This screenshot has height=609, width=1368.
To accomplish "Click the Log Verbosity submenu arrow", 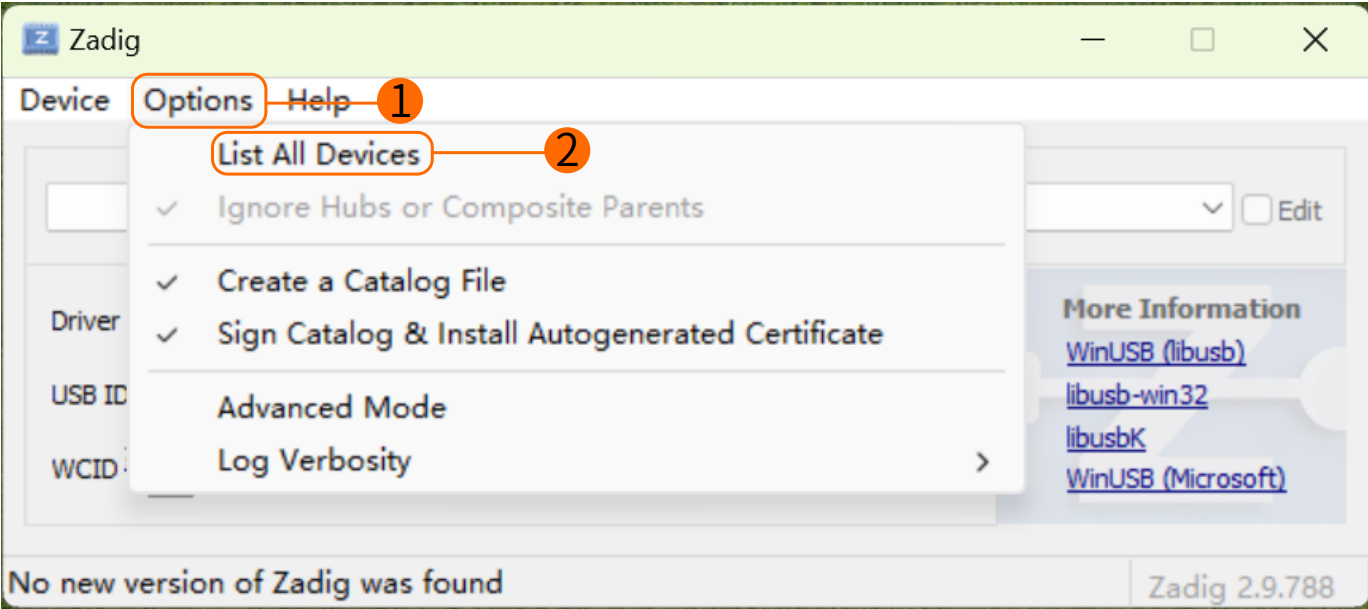I will pyautogui.click(x=983, y=462).
